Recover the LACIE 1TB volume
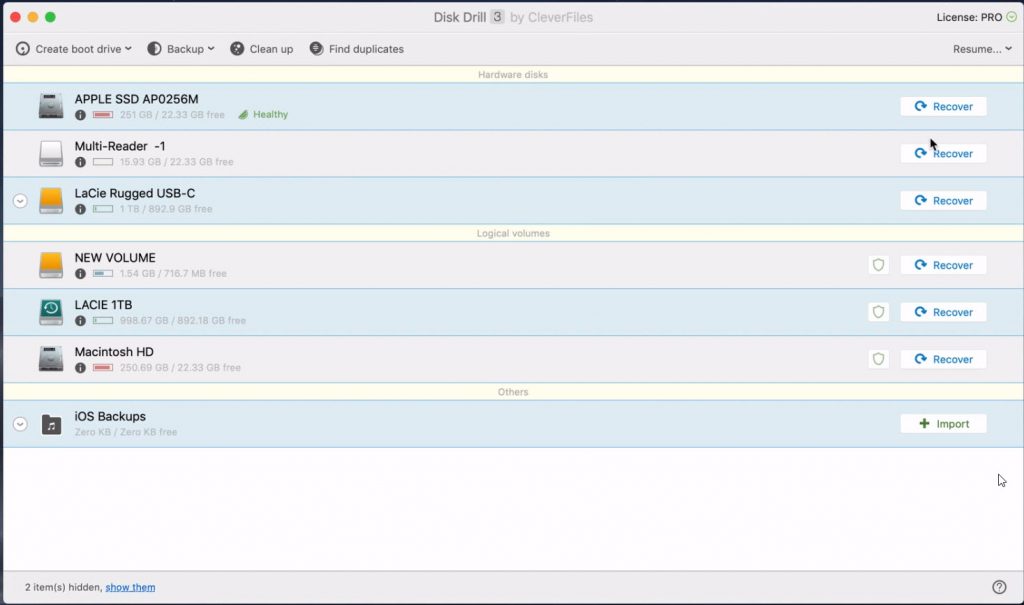 click(943, 312)
